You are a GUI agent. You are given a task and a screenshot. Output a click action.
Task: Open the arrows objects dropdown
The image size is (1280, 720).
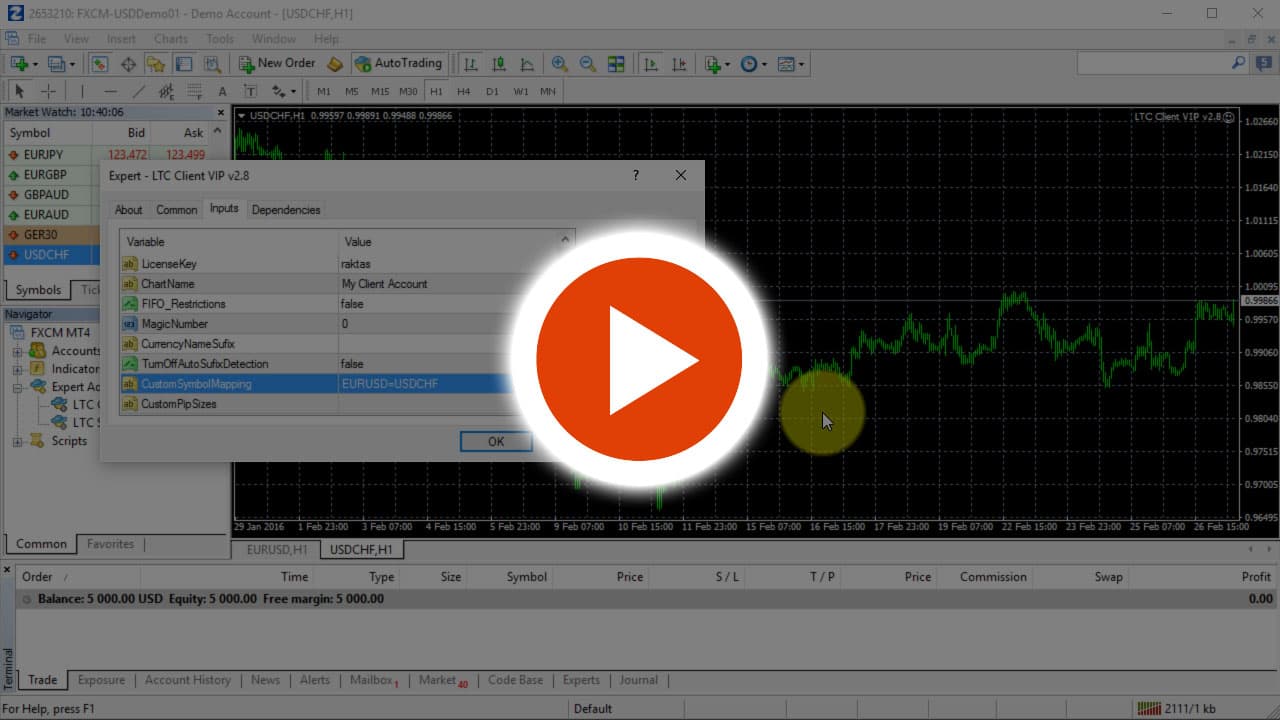click(x=284, y=91)
